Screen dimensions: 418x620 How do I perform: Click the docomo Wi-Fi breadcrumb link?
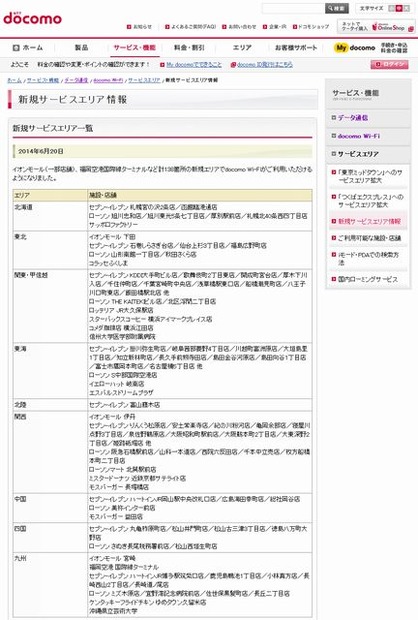pyautogui.click(x=108, y=80)
